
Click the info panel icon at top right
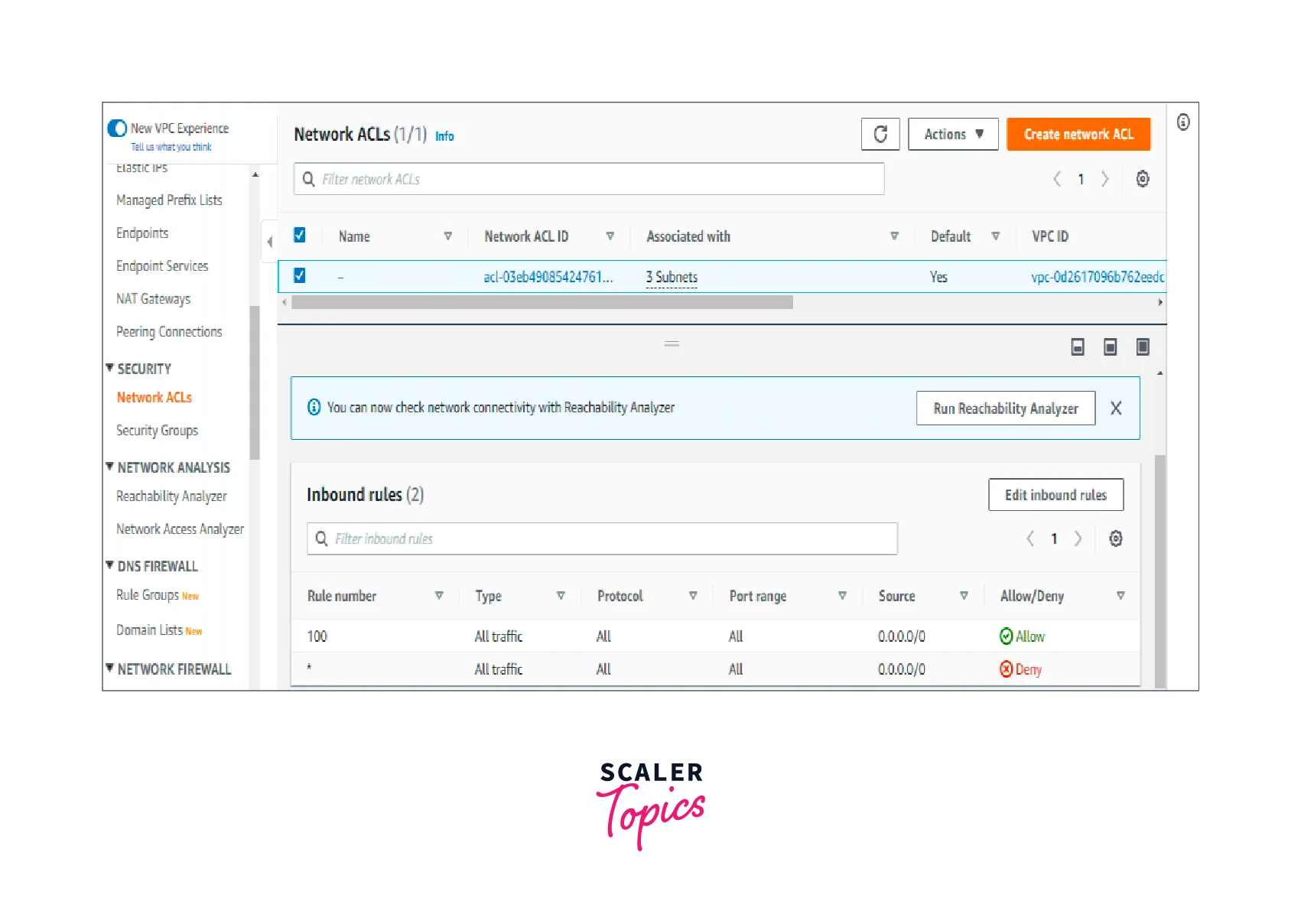point(1182,122)
